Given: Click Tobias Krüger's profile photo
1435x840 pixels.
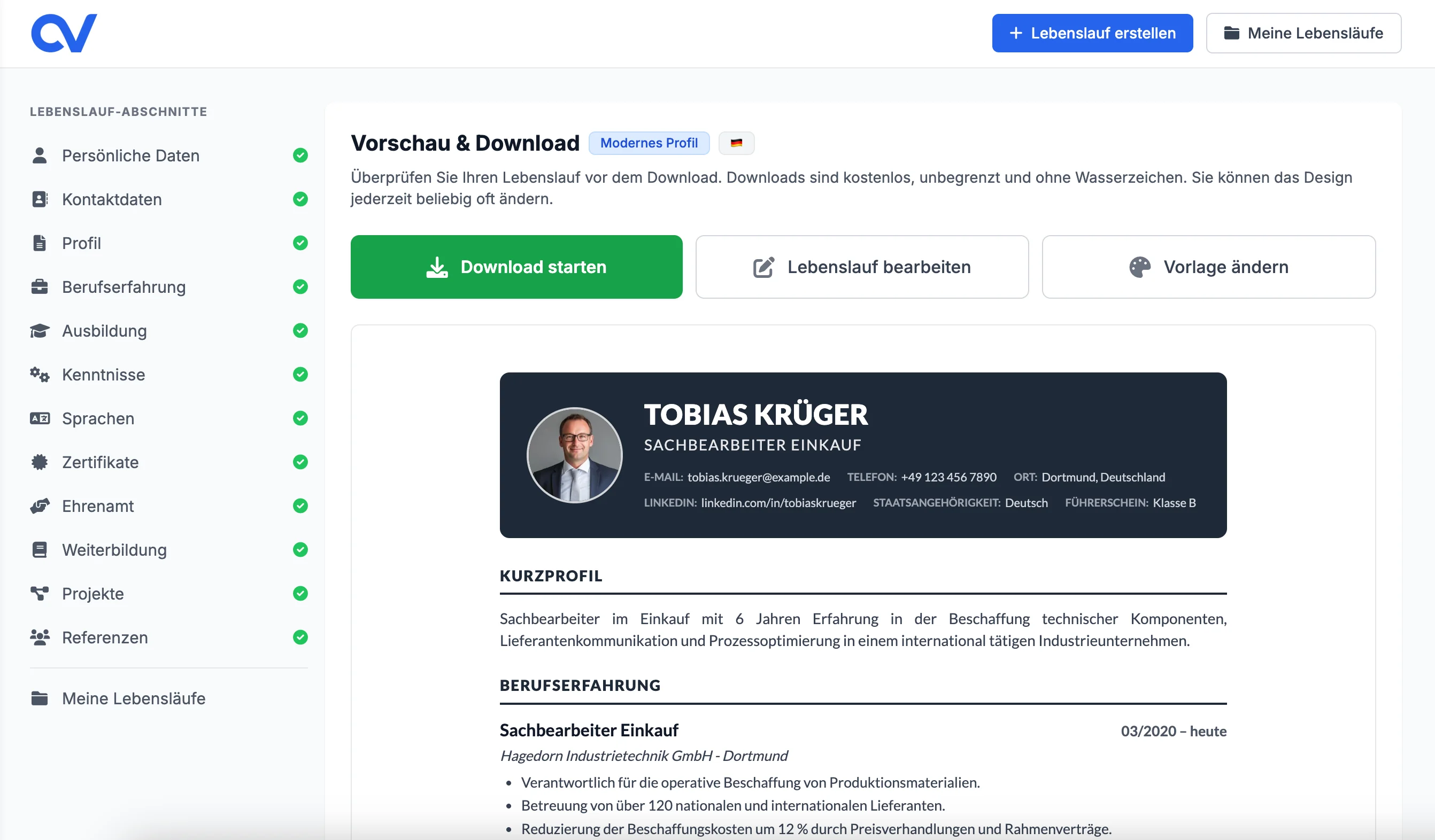Looking at the screenshot, I should (x=575, y=455).
